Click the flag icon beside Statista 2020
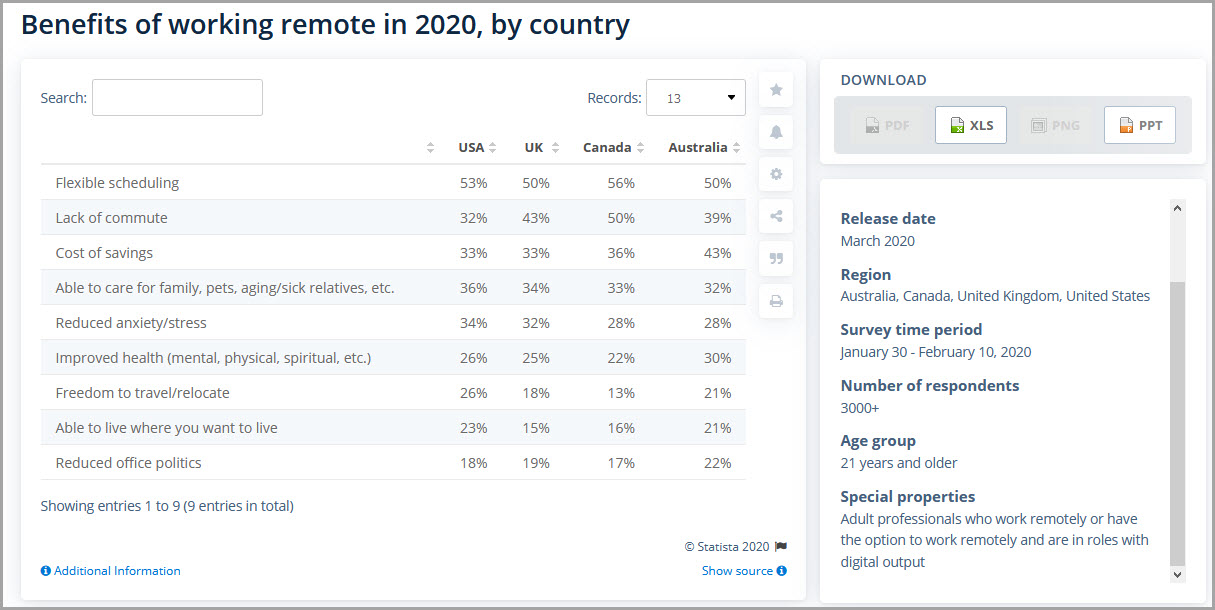The width and height of the screenshot is (1215, 610). (x=781, y=546)
